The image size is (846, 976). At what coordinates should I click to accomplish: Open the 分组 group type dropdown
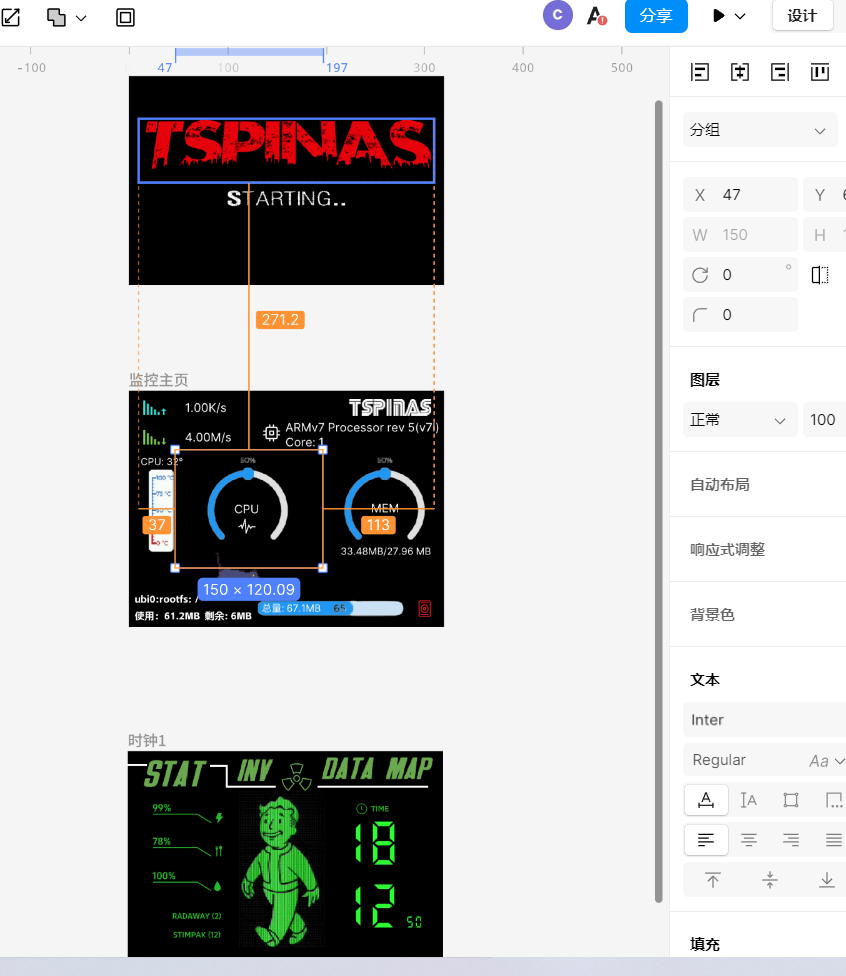pos(759,129)
